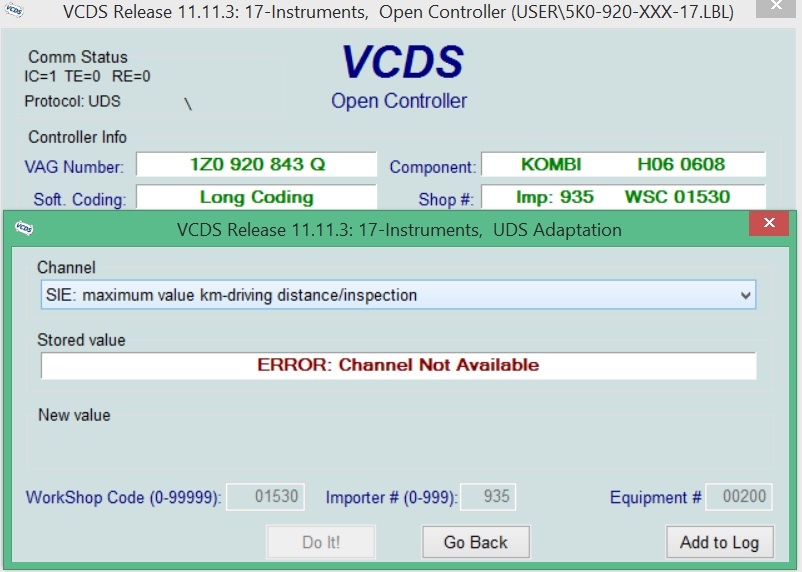Click the 'Importer # (0-999):' label

[391, 497]
